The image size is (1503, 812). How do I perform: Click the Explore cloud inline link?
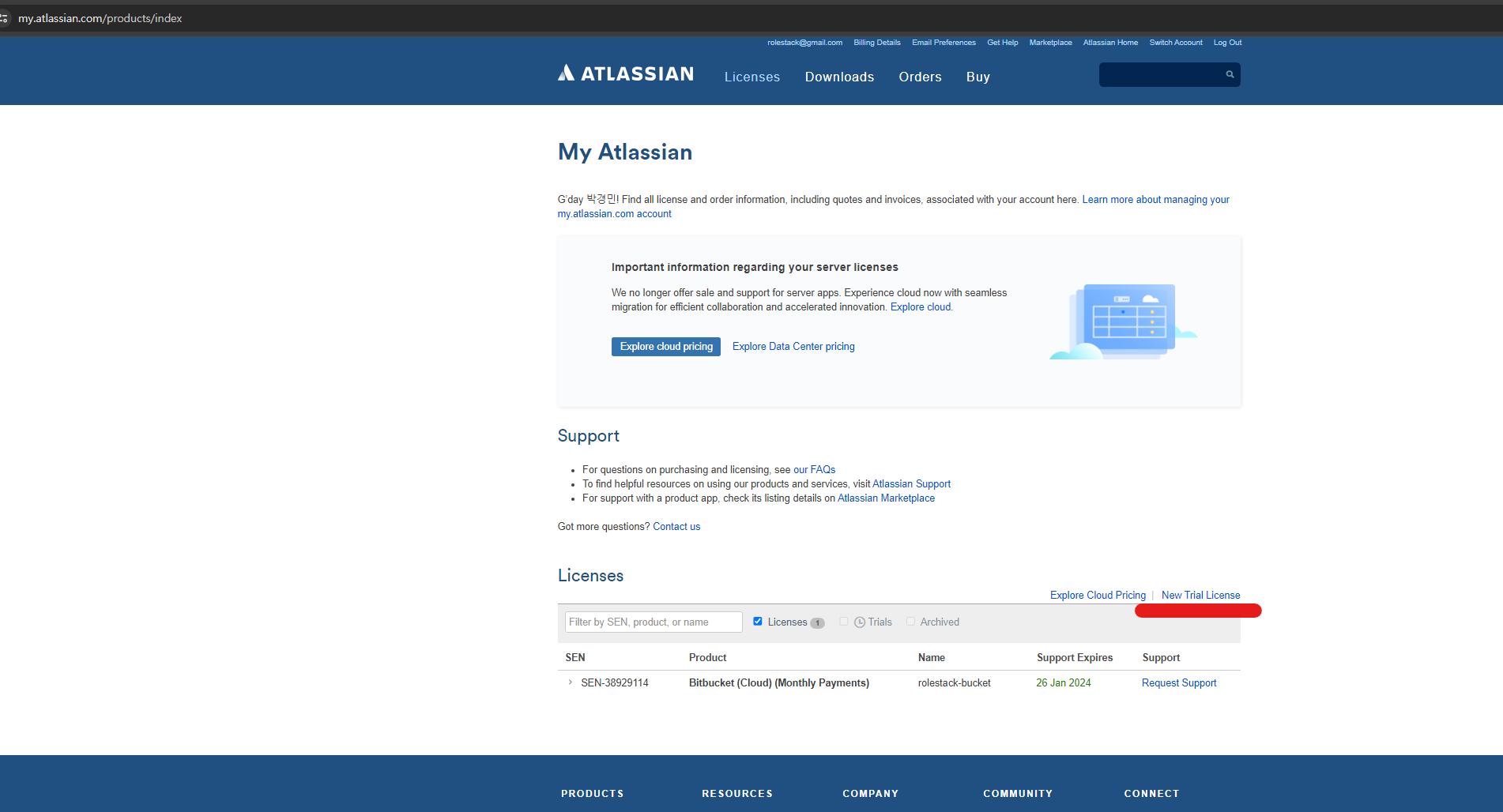point(921,307)
